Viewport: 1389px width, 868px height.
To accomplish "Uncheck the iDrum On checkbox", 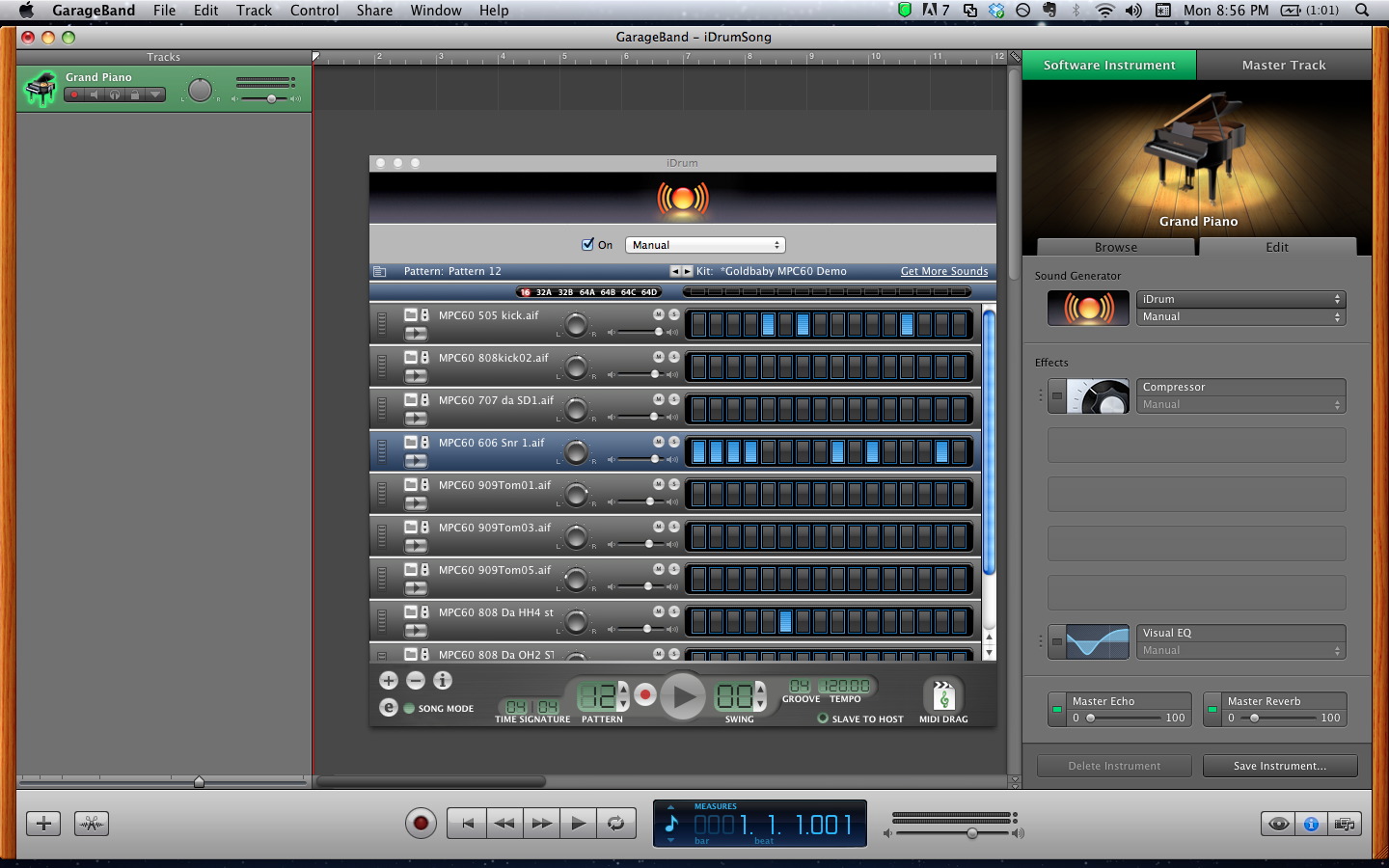I will coord(587,244).
